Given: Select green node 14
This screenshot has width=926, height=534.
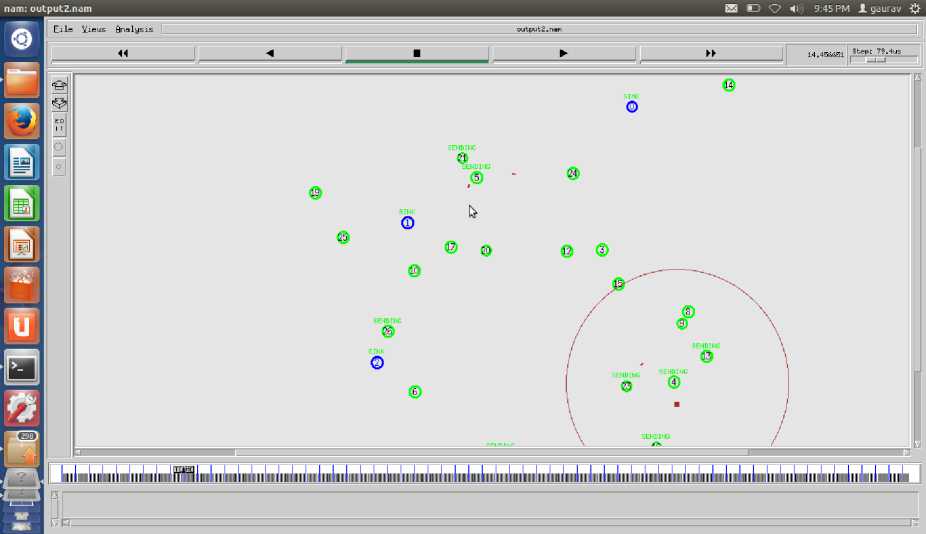Looking at the screenshot, I should (x=729, y=85).
